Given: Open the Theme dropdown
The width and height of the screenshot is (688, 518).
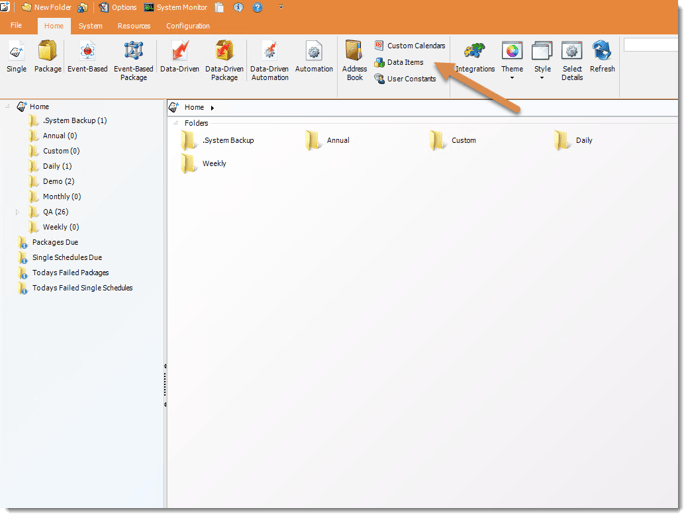Looking at the screenshot, I should (x=512, y=61).
